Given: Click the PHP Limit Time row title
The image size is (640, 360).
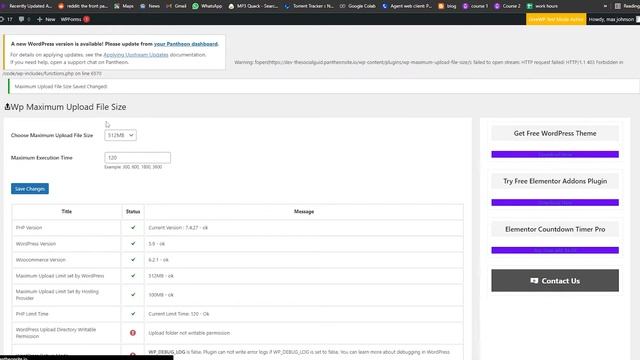Looking at the screenshot, I should pos(32,314).
